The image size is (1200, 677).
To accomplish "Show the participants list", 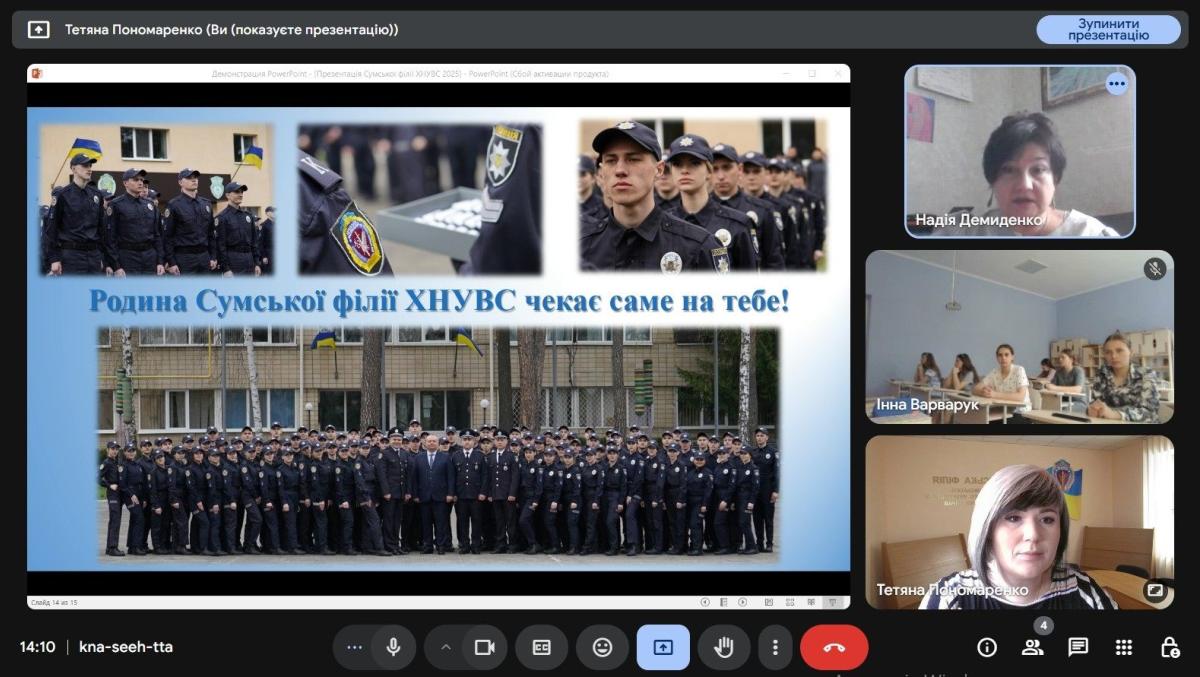I will [x=1032, y=647].
